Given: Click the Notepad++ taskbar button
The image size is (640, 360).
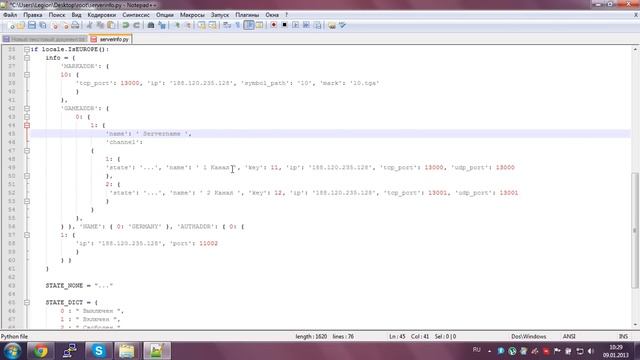Looking at the screenshot, I should point(156,351).
